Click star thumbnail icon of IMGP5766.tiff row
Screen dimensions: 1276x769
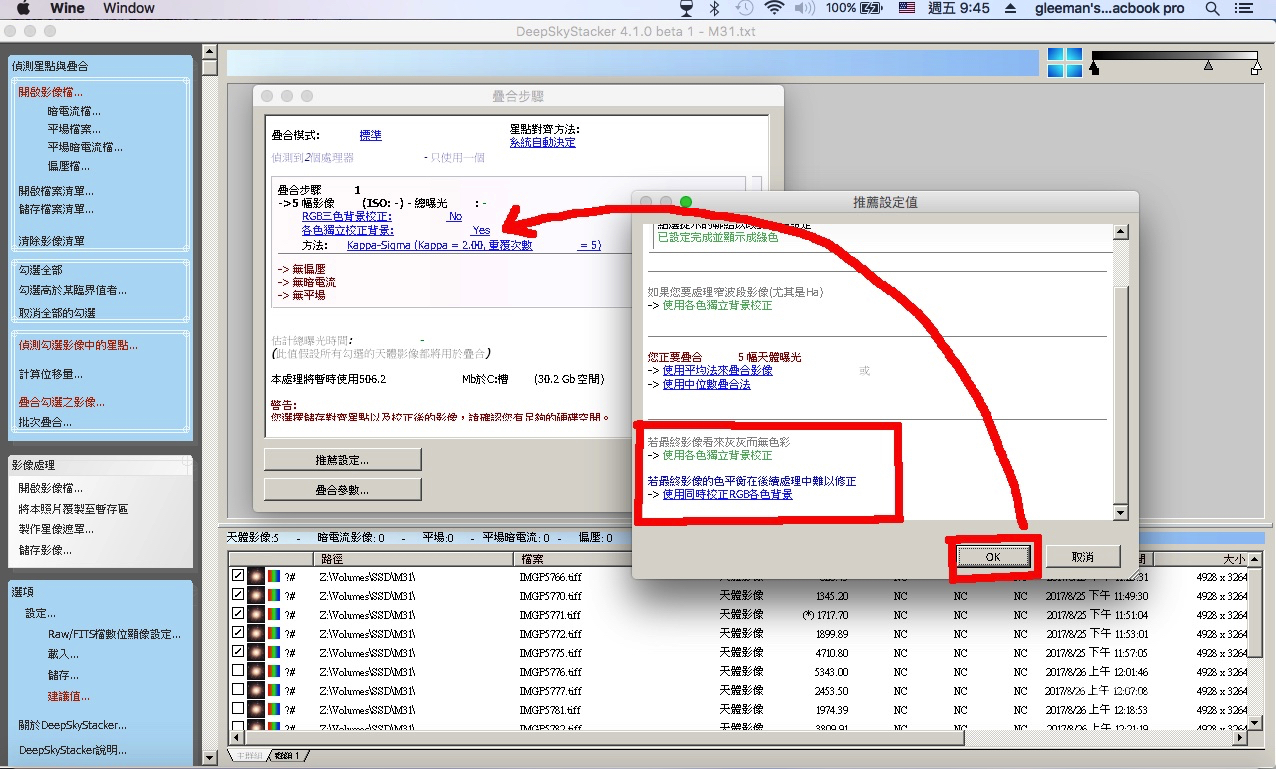point(255,577)
